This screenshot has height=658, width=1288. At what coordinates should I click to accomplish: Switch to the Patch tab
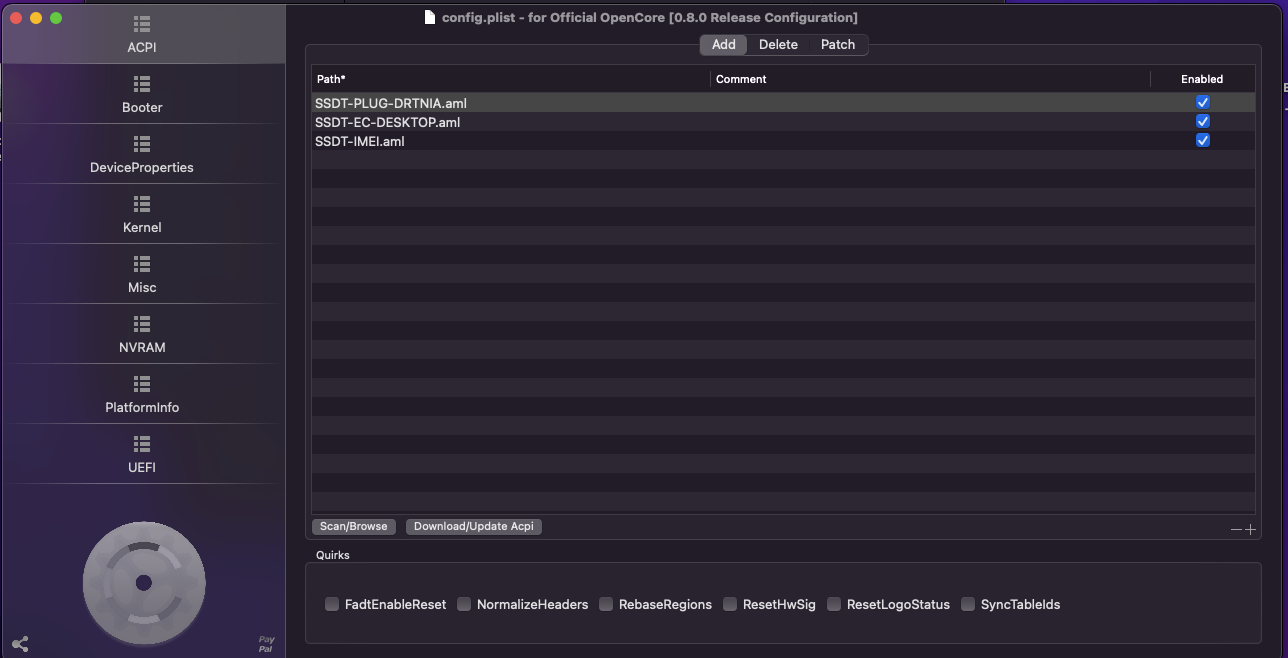pos(838,45)
